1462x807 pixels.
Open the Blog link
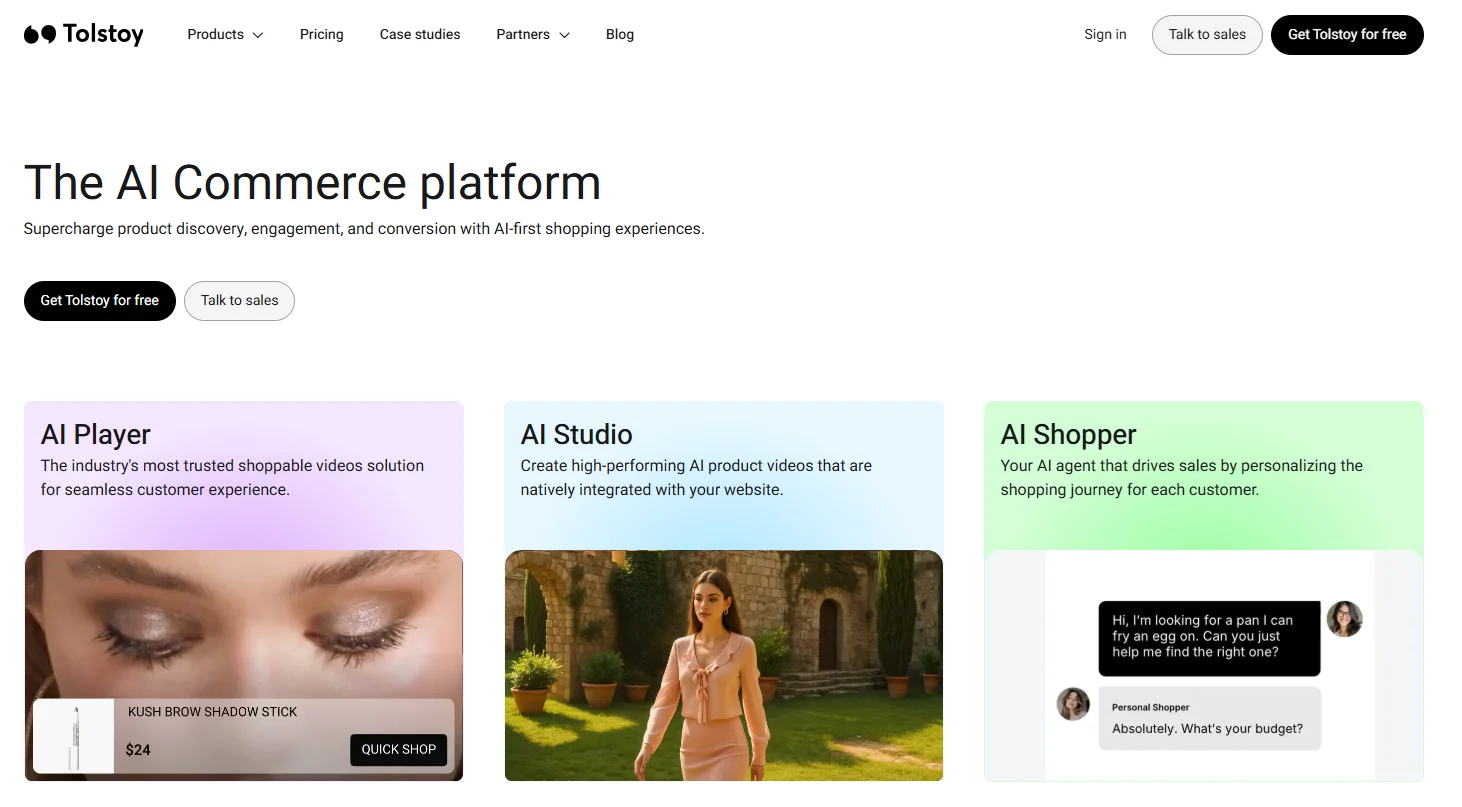(x=620, y=34)
